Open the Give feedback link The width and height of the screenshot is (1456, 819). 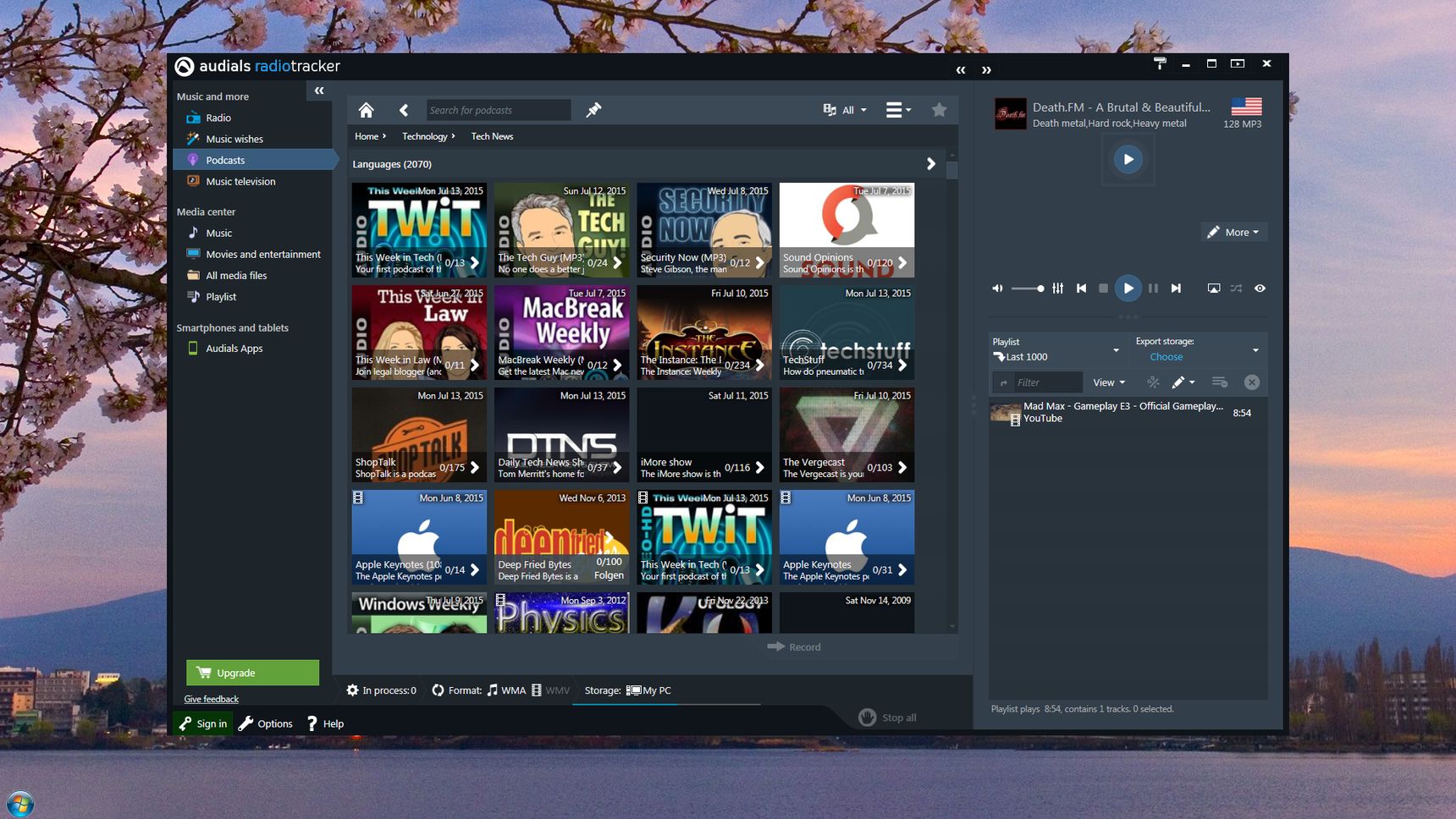point(211,699)
